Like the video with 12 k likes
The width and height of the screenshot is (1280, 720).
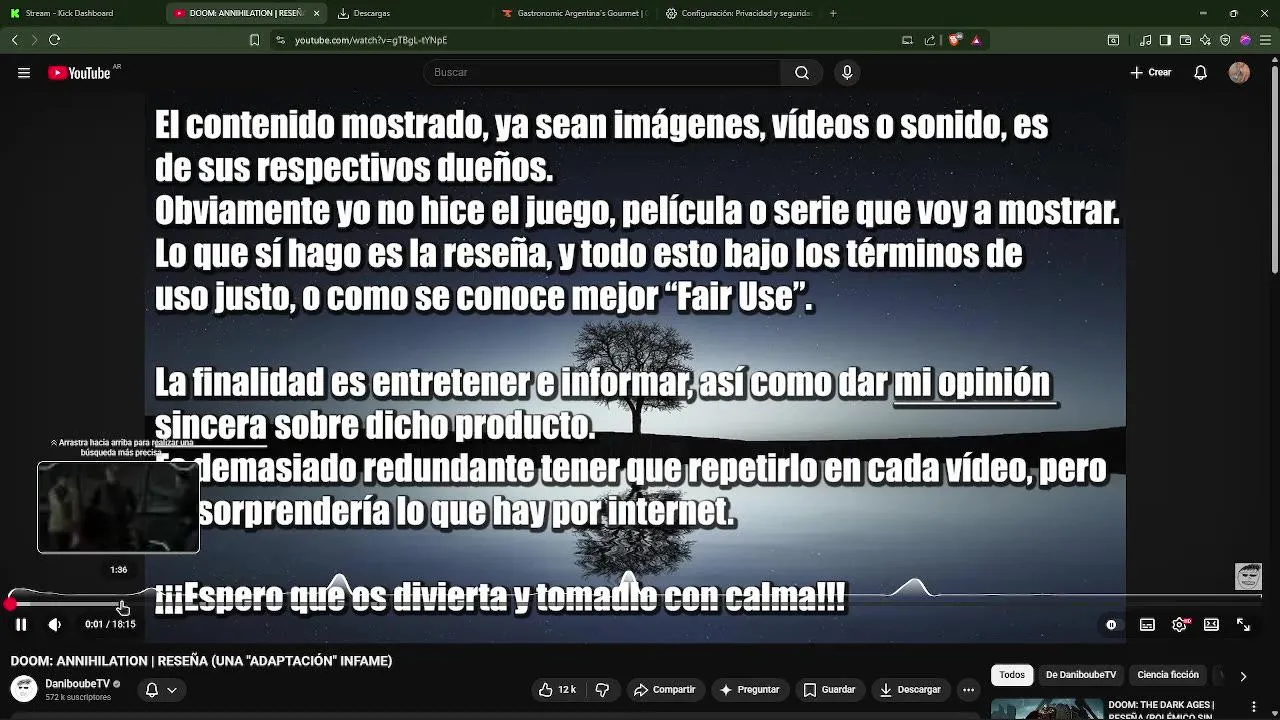pos(557,689)
